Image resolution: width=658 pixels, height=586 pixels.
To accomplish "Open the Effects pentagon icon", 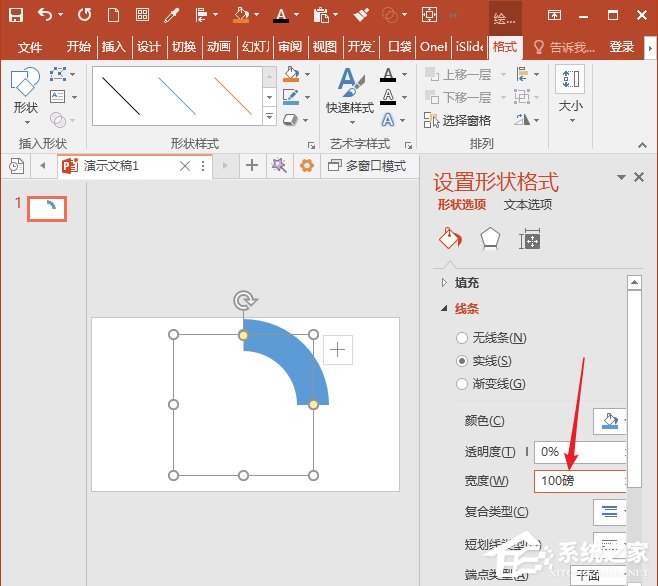I will click(490, 238).
